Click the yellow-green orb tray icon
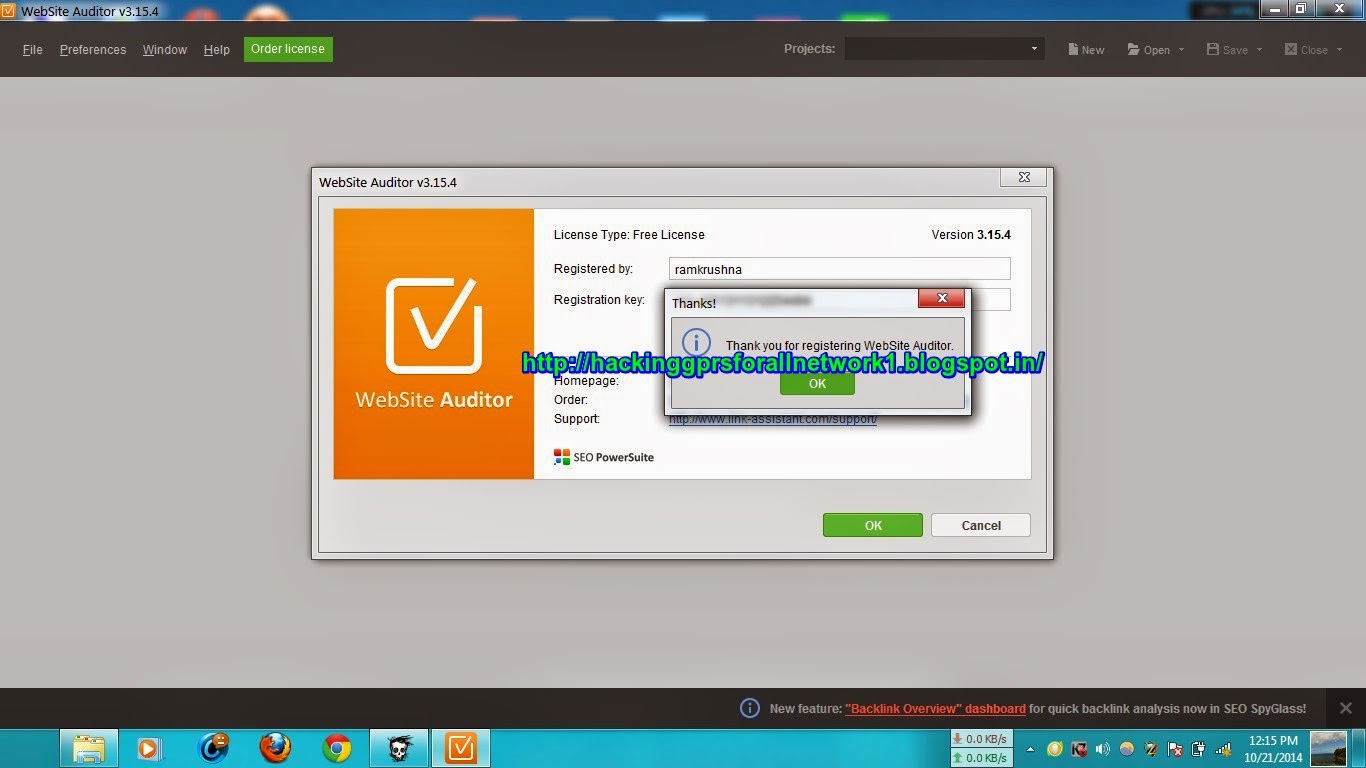The width and height of the screenshot is (1366, 768). click(x=1054, y=748)
